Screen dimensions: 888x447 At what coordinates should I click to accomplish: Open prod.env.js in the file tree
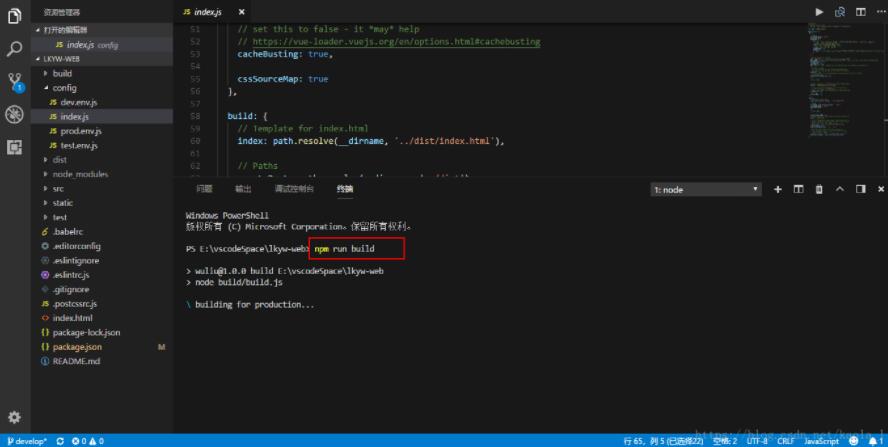pos(102,131)
